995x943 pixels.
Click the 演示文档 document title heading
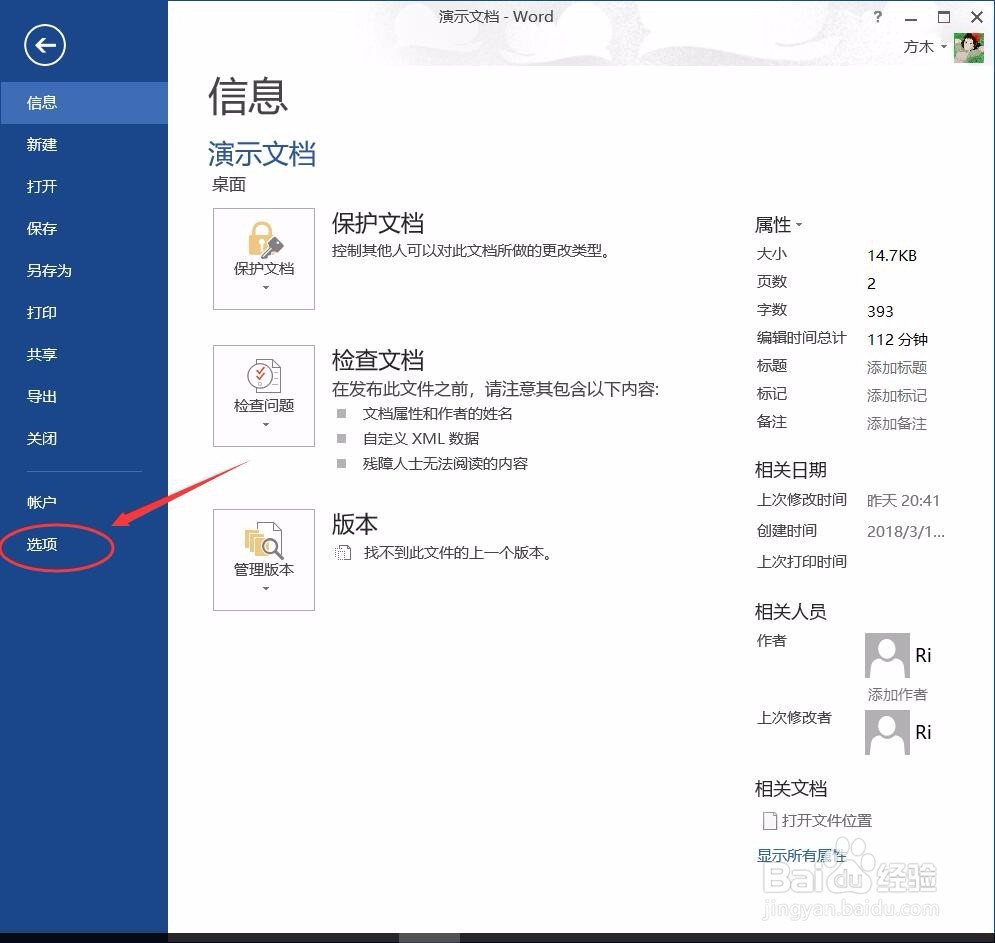[x=261, y=154]
